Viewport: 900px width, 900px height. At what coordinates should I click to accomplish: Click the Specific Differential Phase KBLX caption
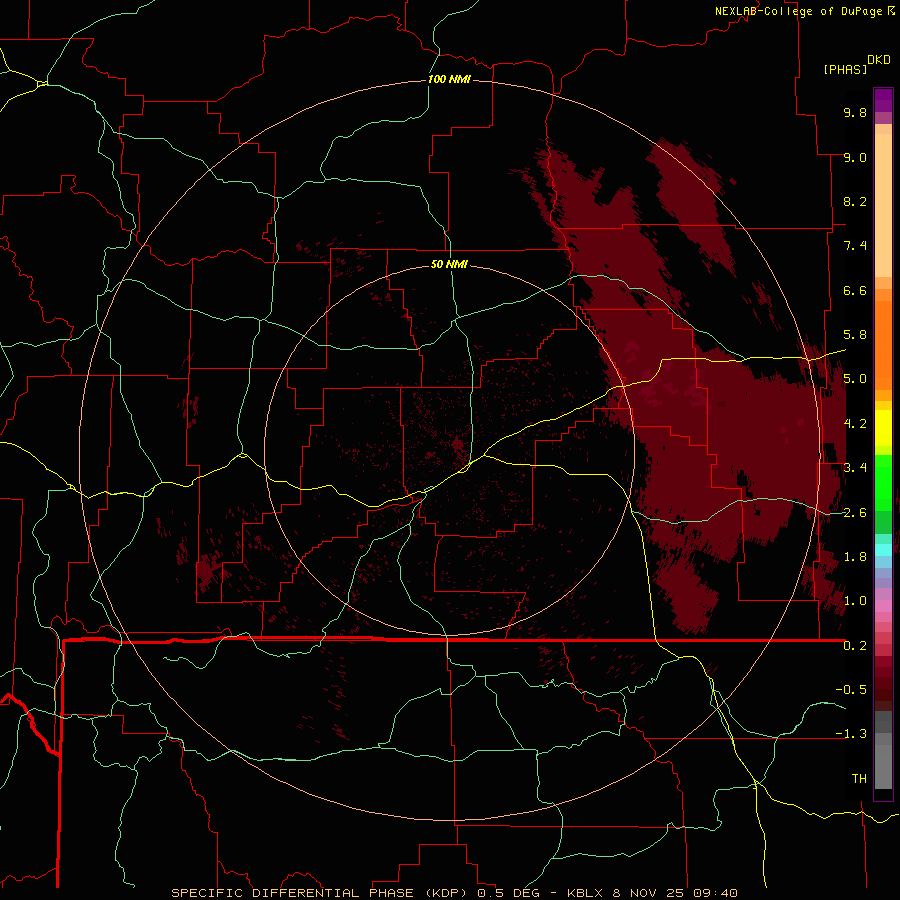[454, 893]
